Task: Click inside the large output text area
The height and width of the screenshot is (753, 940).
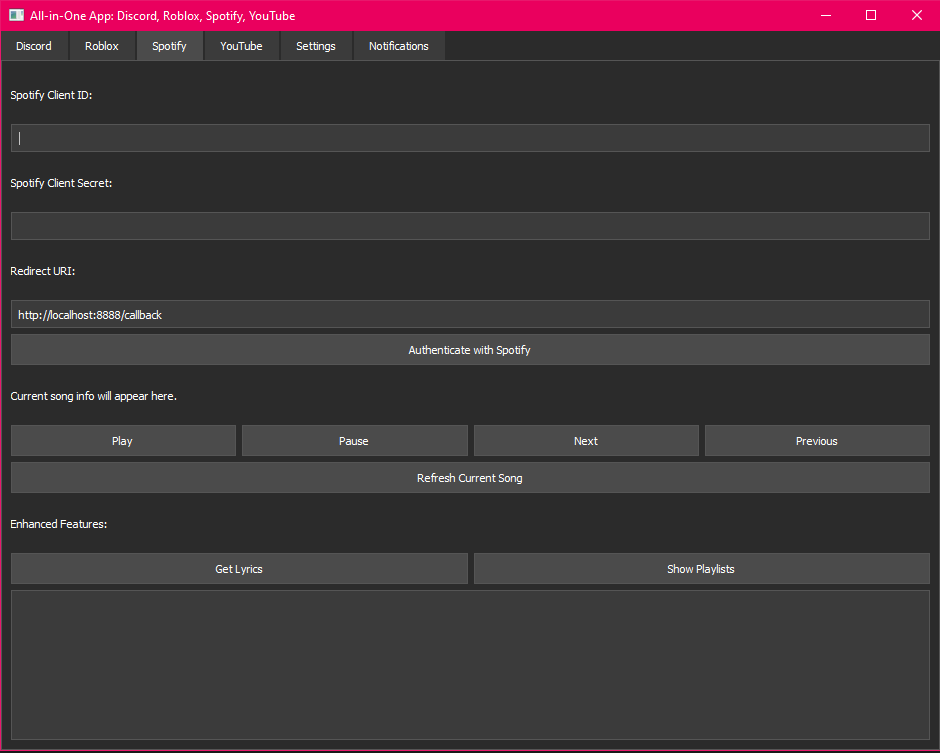Action: pos(470,664)
